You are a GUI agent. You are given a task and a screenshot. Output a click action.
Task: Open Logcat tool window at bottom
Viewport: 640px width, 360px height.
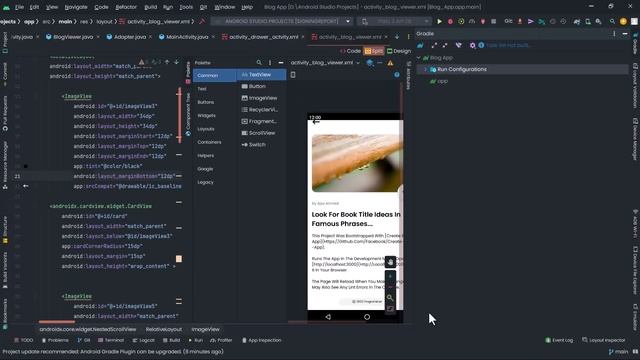tap(144, 340)
